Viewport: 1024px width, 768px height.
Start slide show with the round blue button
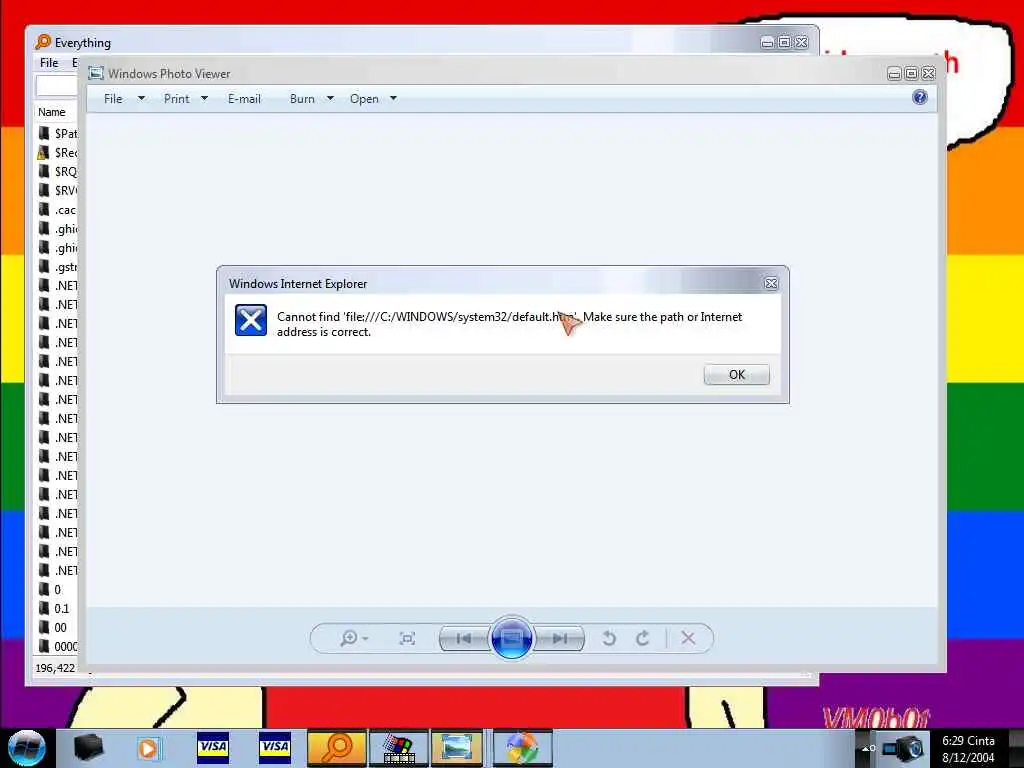pos(511,637)
